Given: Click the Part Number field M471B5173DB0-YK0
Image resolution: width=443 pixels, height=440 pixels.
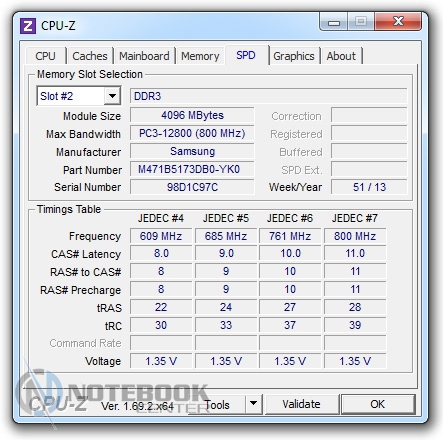Looking at the screenshot, I should tap(192, 169).
